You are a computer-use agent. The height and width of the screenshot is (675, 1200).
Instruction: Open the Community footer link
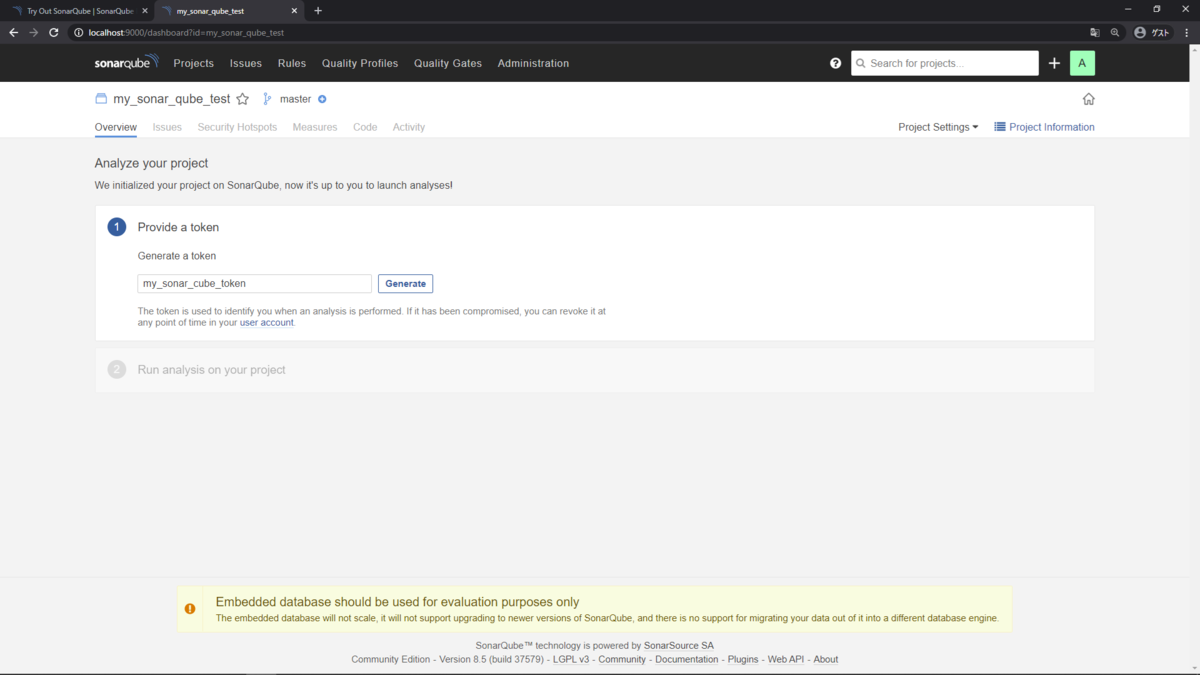point(622,660)
